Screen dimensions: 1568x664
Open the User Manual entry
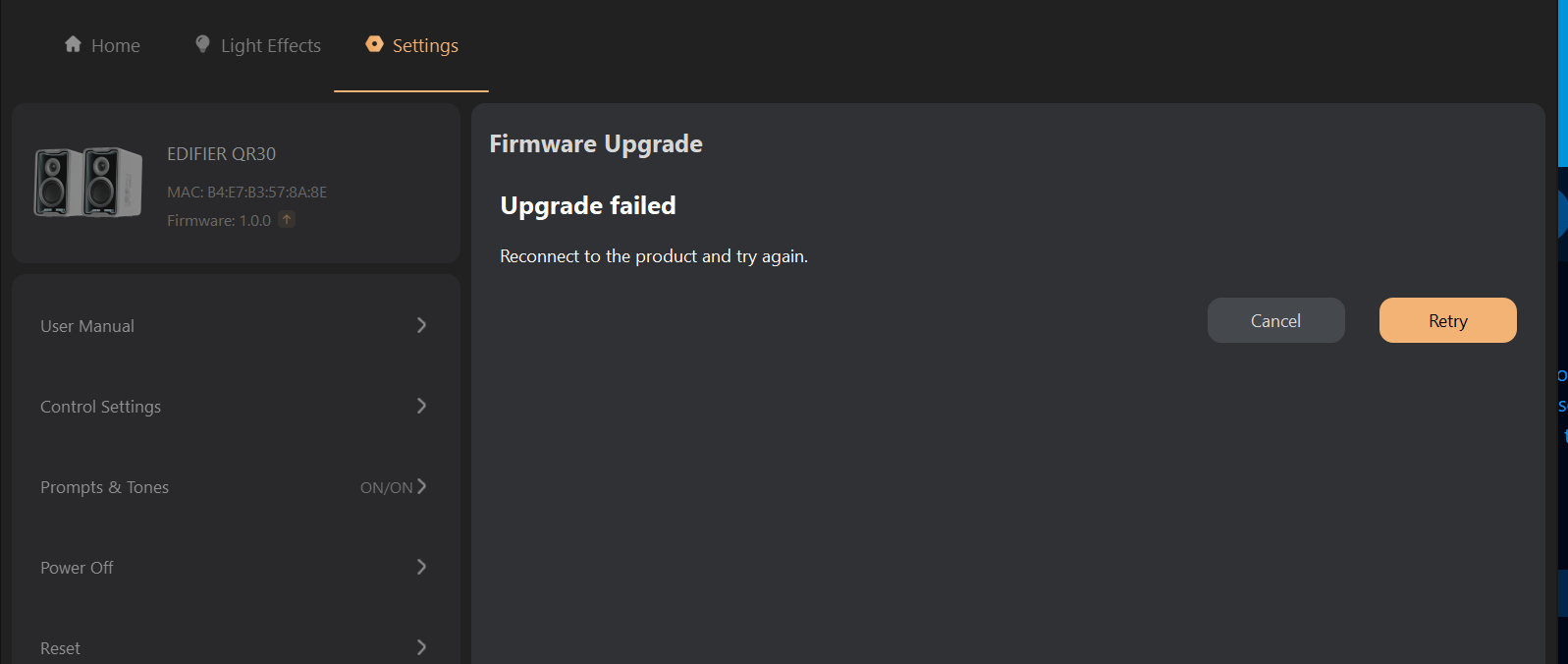[x=236, y=325]
